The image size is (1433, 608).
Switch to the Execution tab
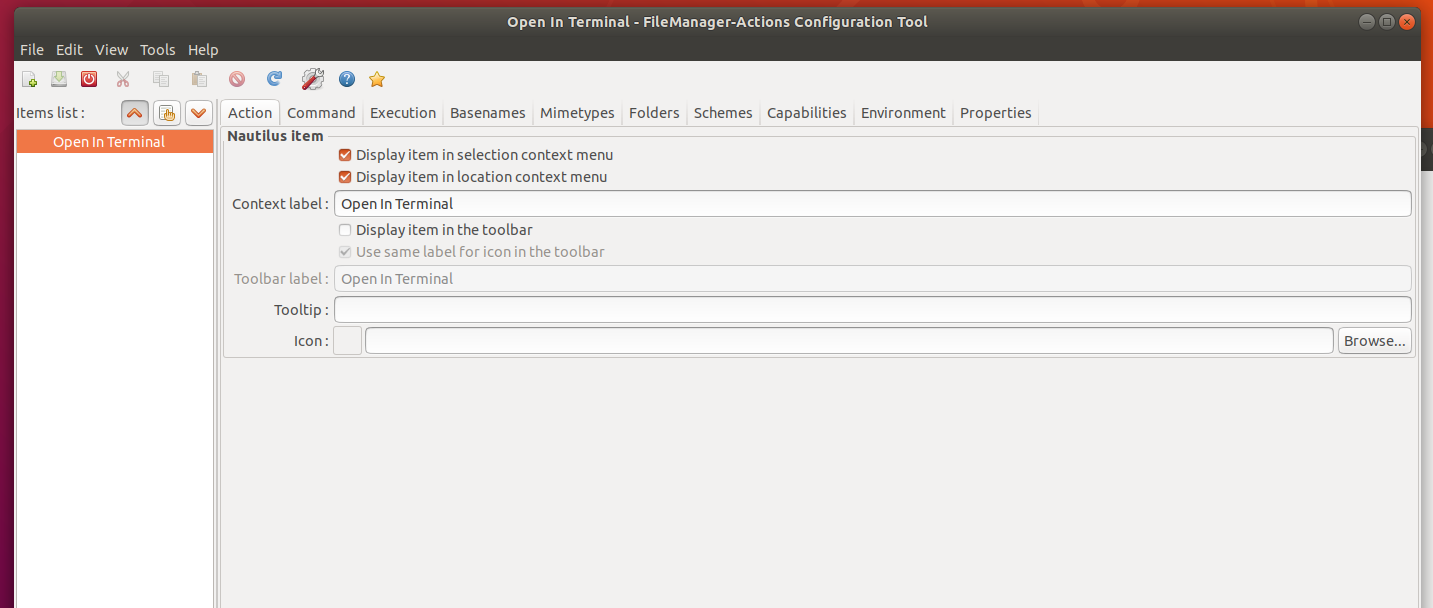coord(403,113)
